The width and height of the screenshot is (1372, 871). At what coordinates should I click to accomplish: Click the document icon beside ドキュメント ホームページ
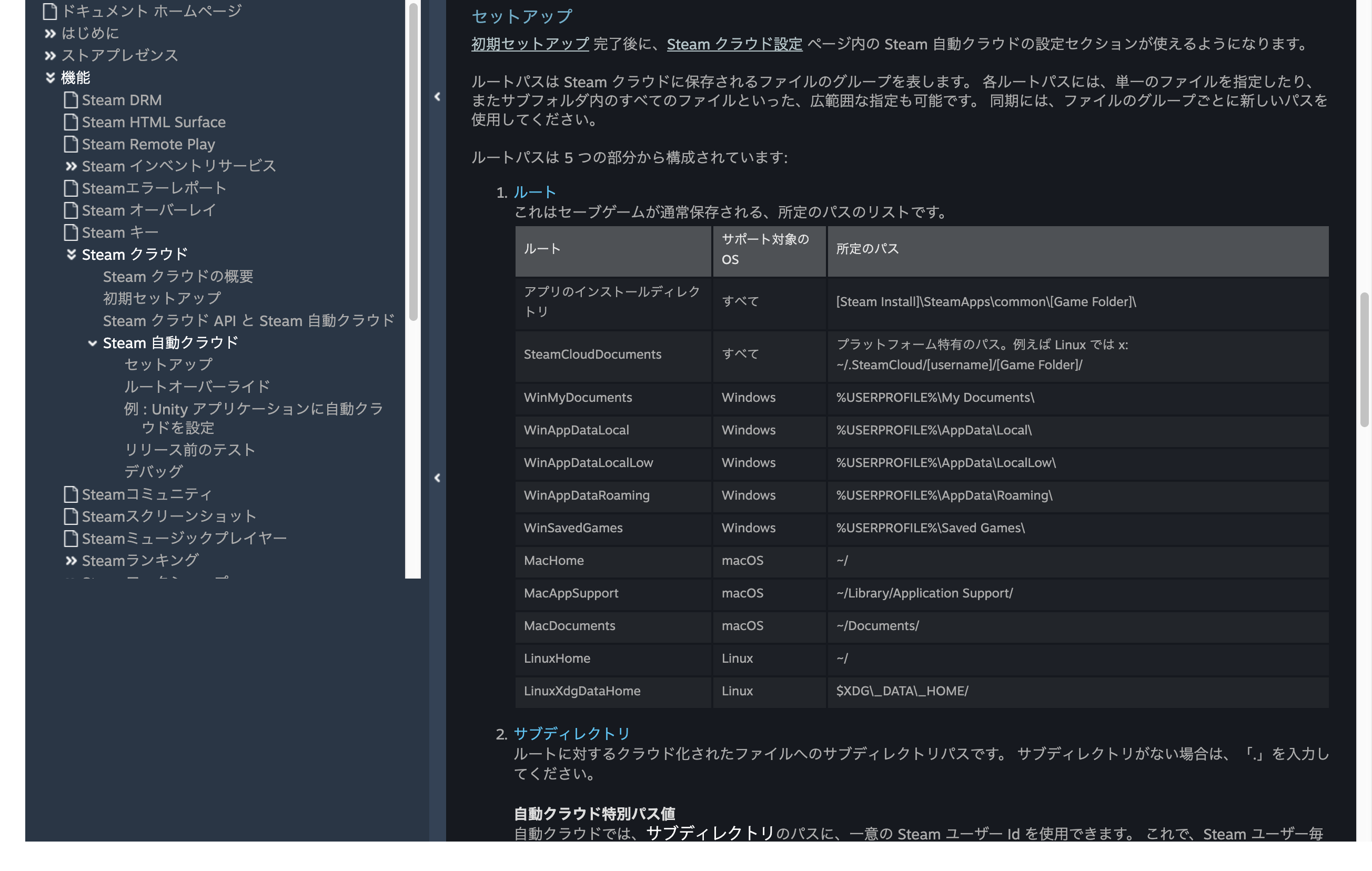point(50,11)
